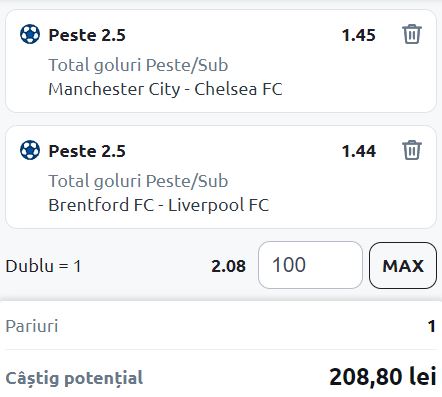Open the Manchester City - Chelsea FC match
The width and height of the screenshot is (442, 397).
click(165, 89)
